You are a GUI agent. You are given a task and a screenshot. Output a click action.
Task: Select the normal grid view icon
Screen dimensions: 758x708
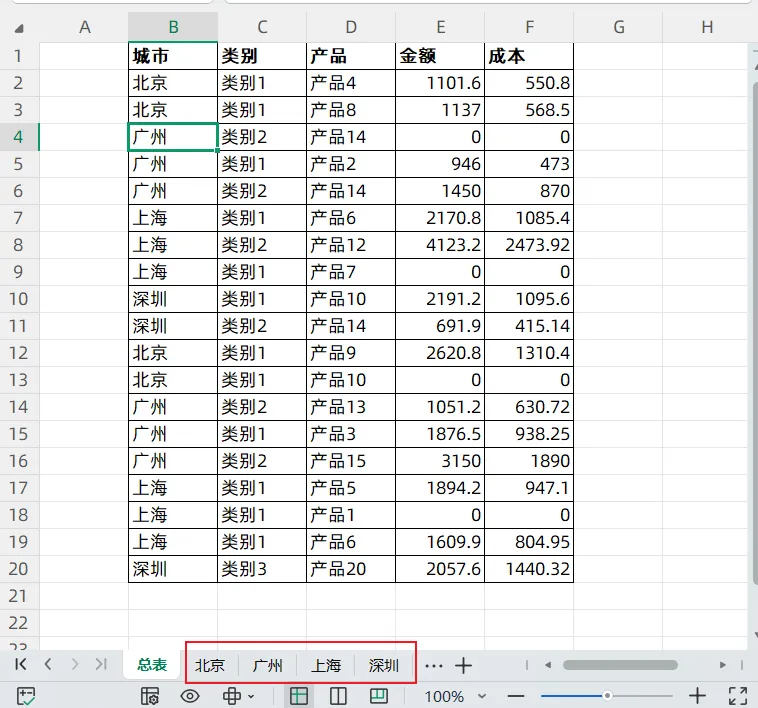coord(298,696)
